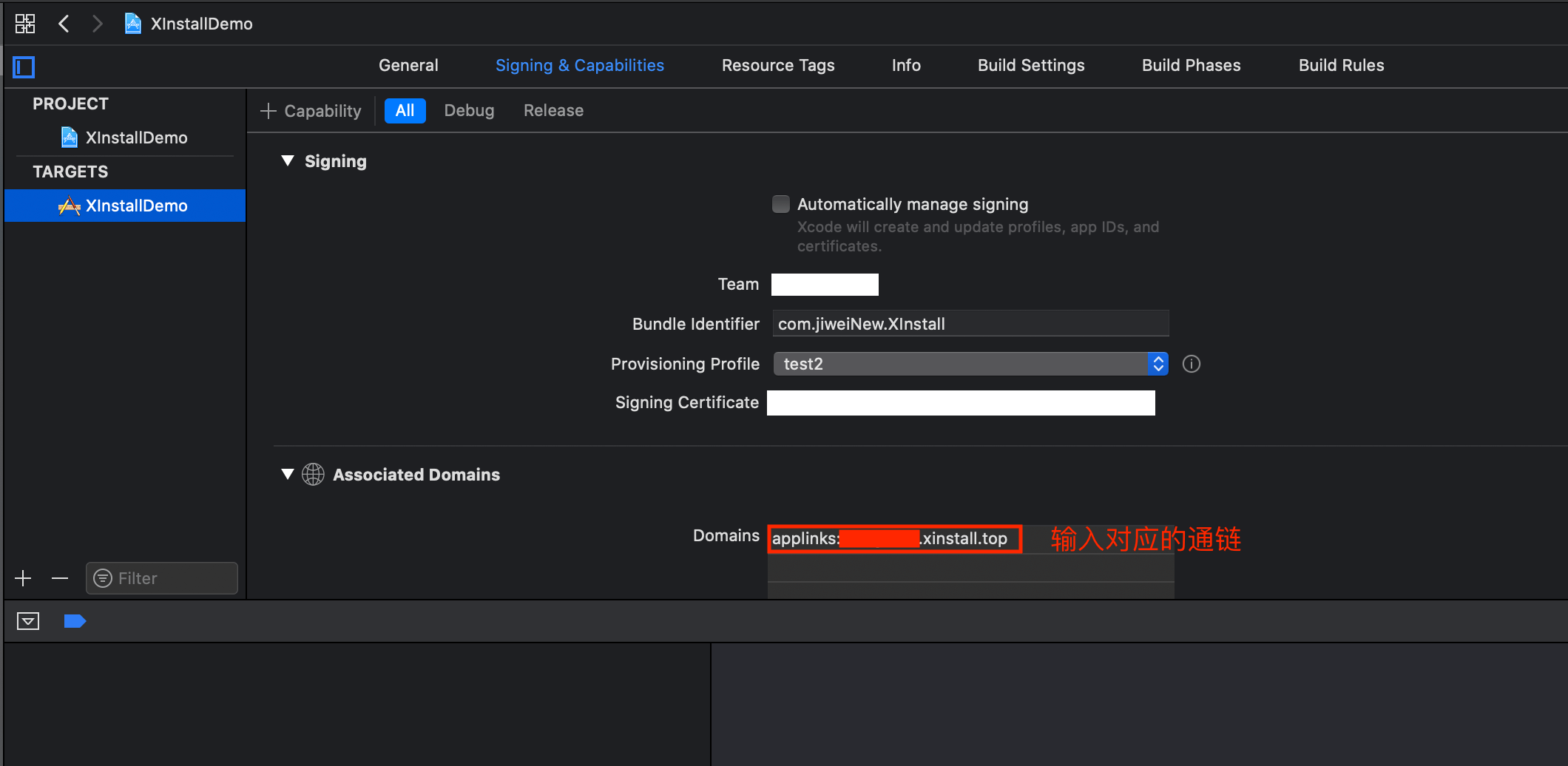This screenshot has width=1568, height=766.
Task: Collapse the Associated Domains section
Action: pos(288,474)
